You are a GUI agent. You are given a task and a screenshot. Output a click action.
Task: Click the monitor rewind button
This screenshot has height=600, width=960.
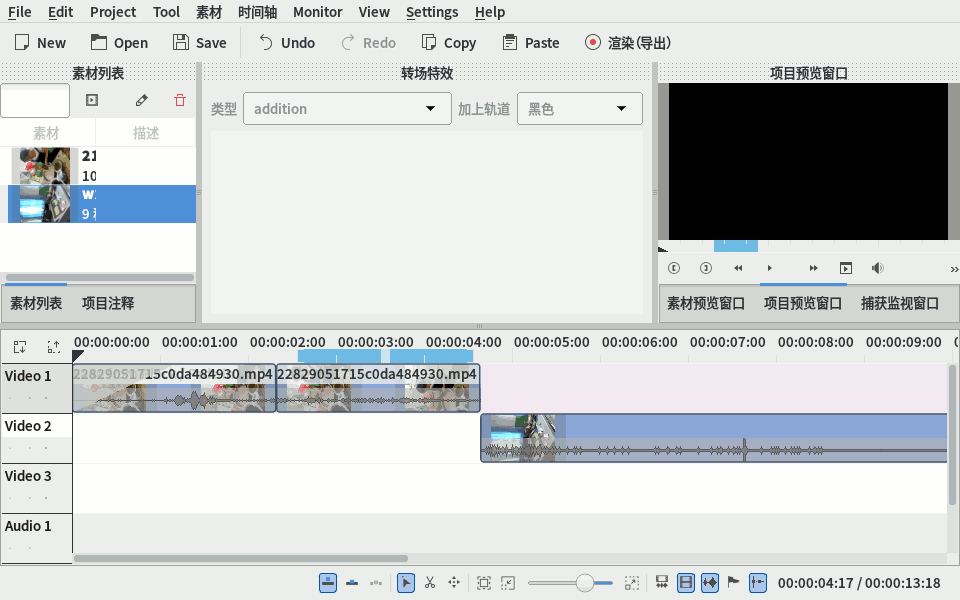[738, 268]
